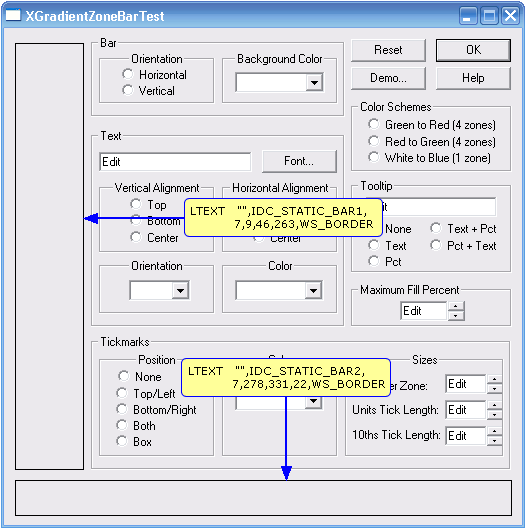The image size is (526, 529).
Task: Launch the Demo... button
Action: tap(388, 78)
